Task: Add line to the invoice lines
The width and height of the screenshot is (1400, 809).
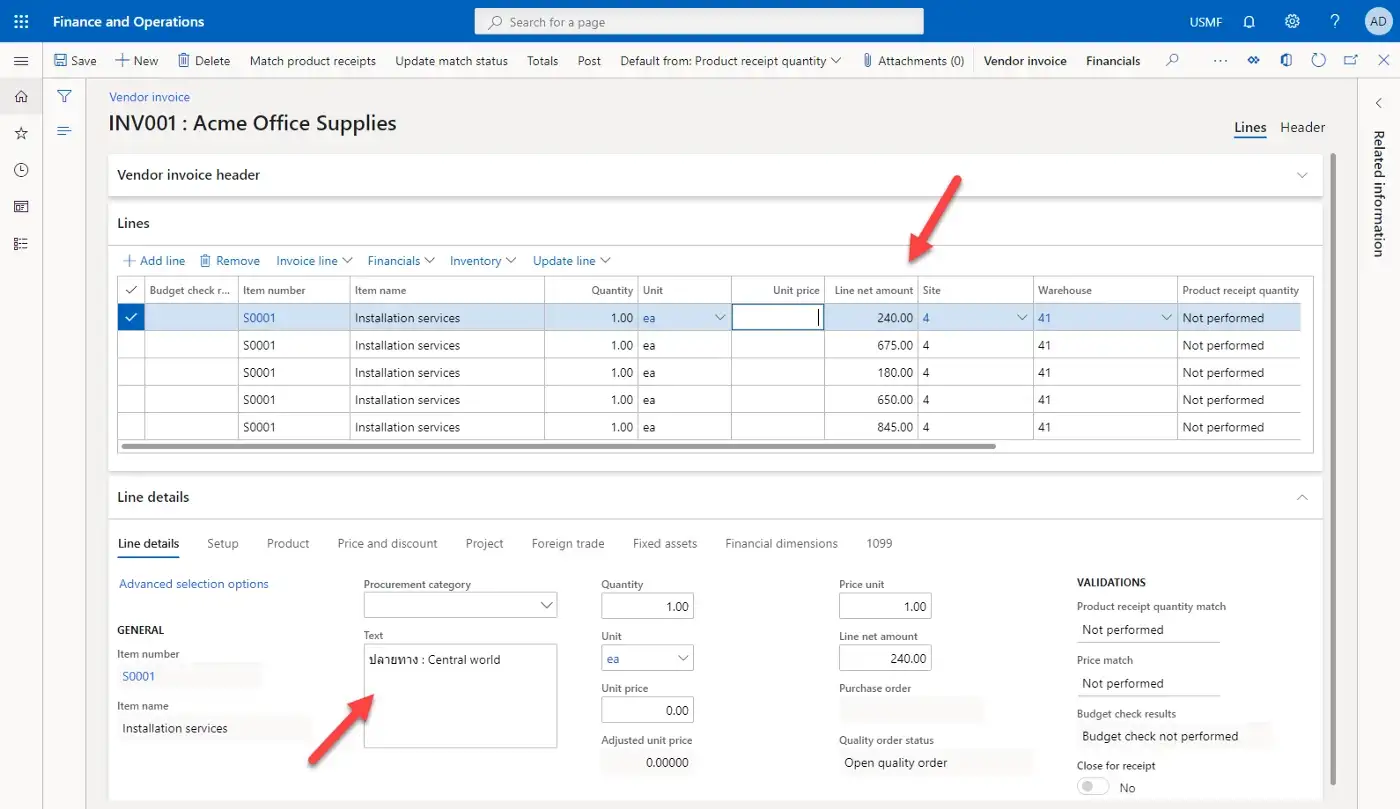Action: coord(154,261)
